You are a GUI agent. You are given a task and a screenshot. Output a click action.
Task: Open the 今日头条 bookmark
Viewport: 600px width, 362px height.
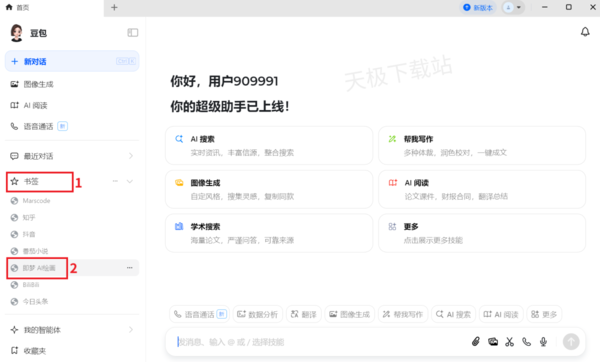72,302
